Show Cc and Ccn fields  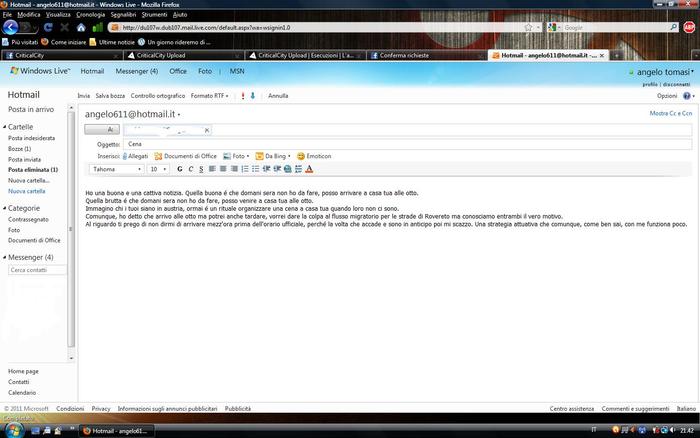pyautogui.click(x=671, y=113)
